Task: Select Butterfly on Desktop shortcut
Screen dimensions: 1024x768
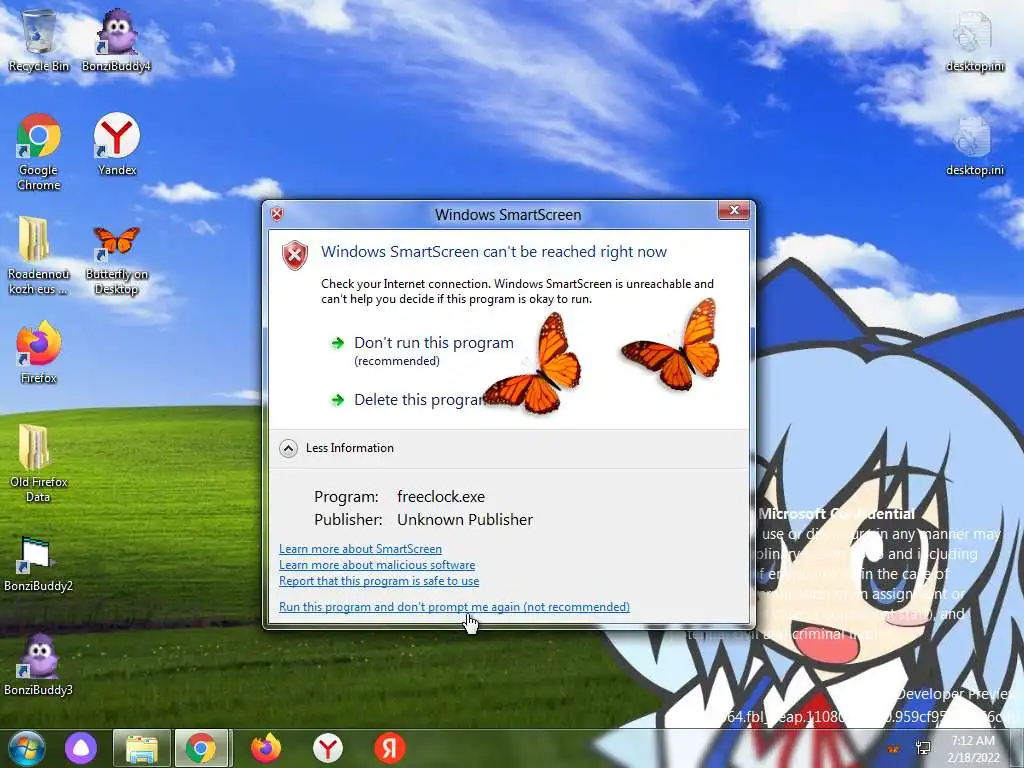Action: point(117,260)
